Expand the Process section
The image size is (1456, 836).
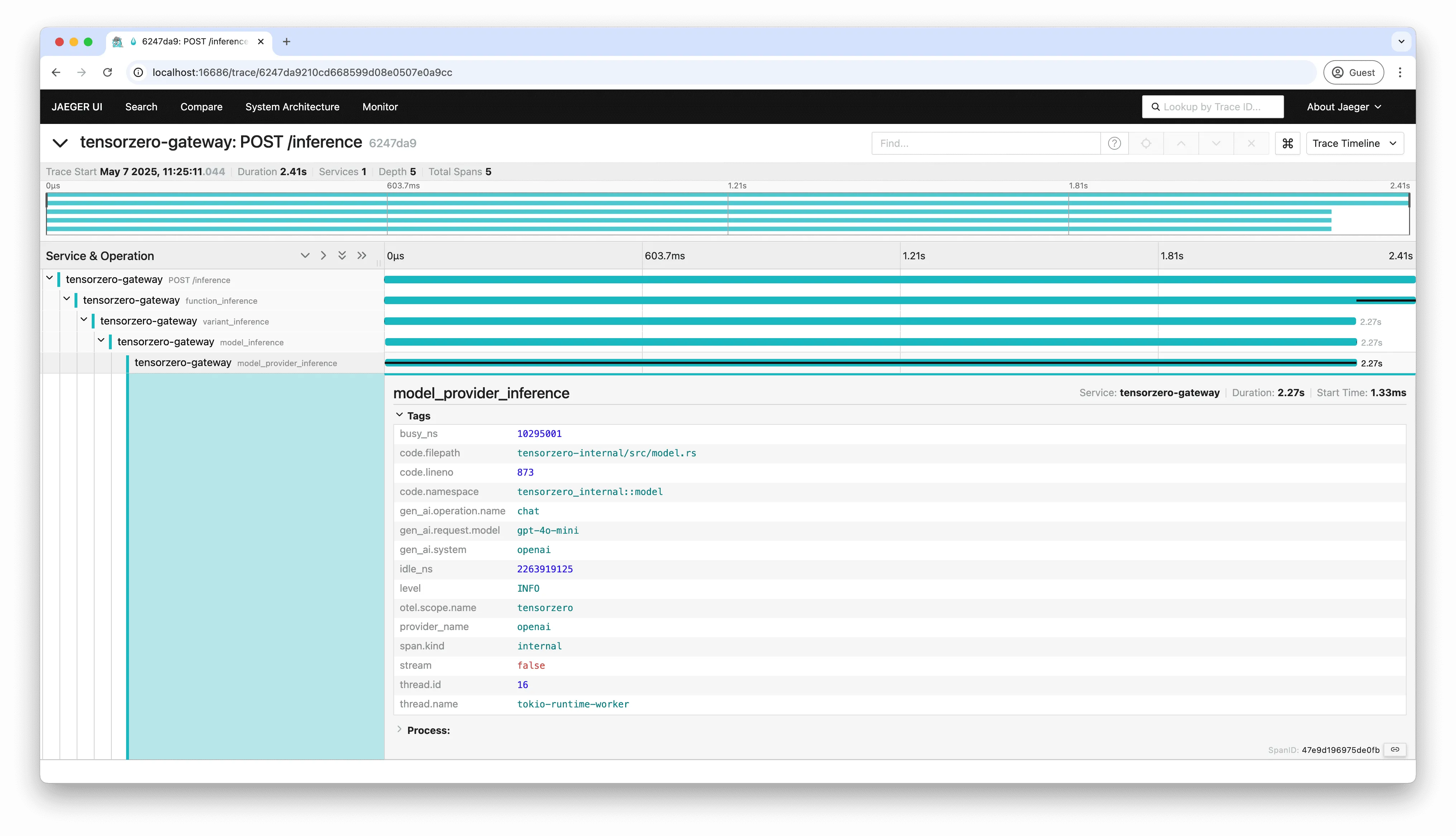[399, 730]
